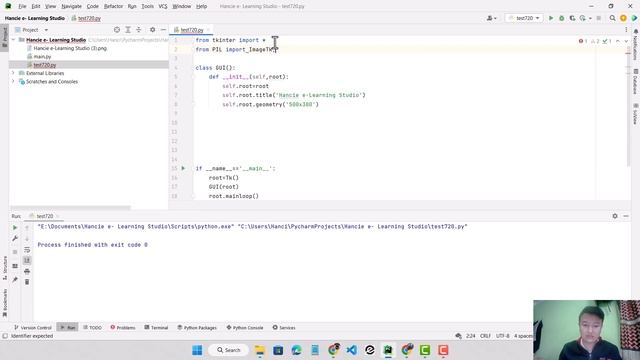Open the Python Packages tool window
Image resolution: width=640 pixels, height=360 pixels.
(197, 327)
